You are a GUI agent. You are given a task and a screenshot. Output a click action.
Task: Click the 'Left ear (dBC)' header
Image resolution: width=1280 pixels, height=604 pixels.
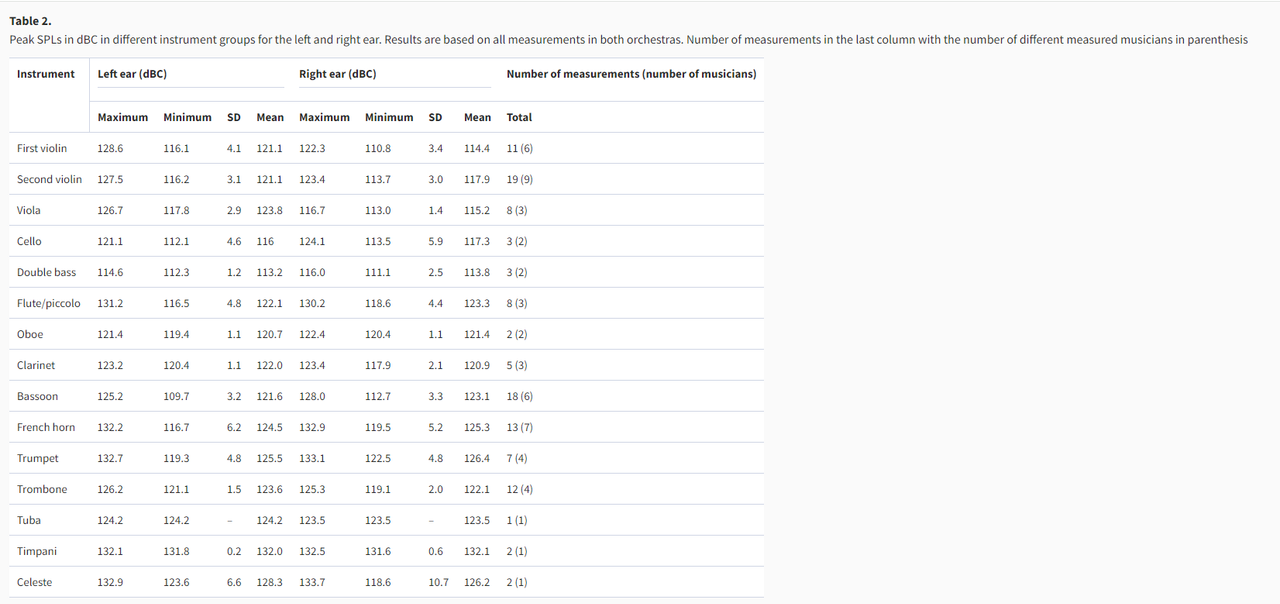132,74
